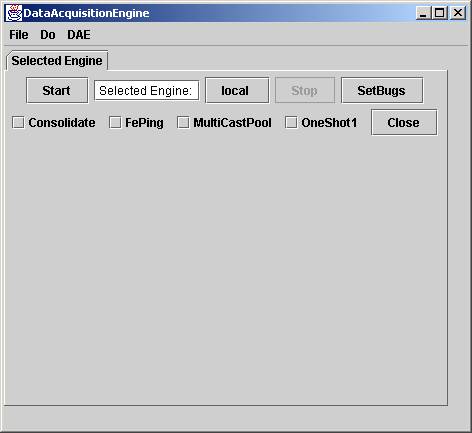Open the File menu
This screenshot has width=472, height=433.
(19, 35)
